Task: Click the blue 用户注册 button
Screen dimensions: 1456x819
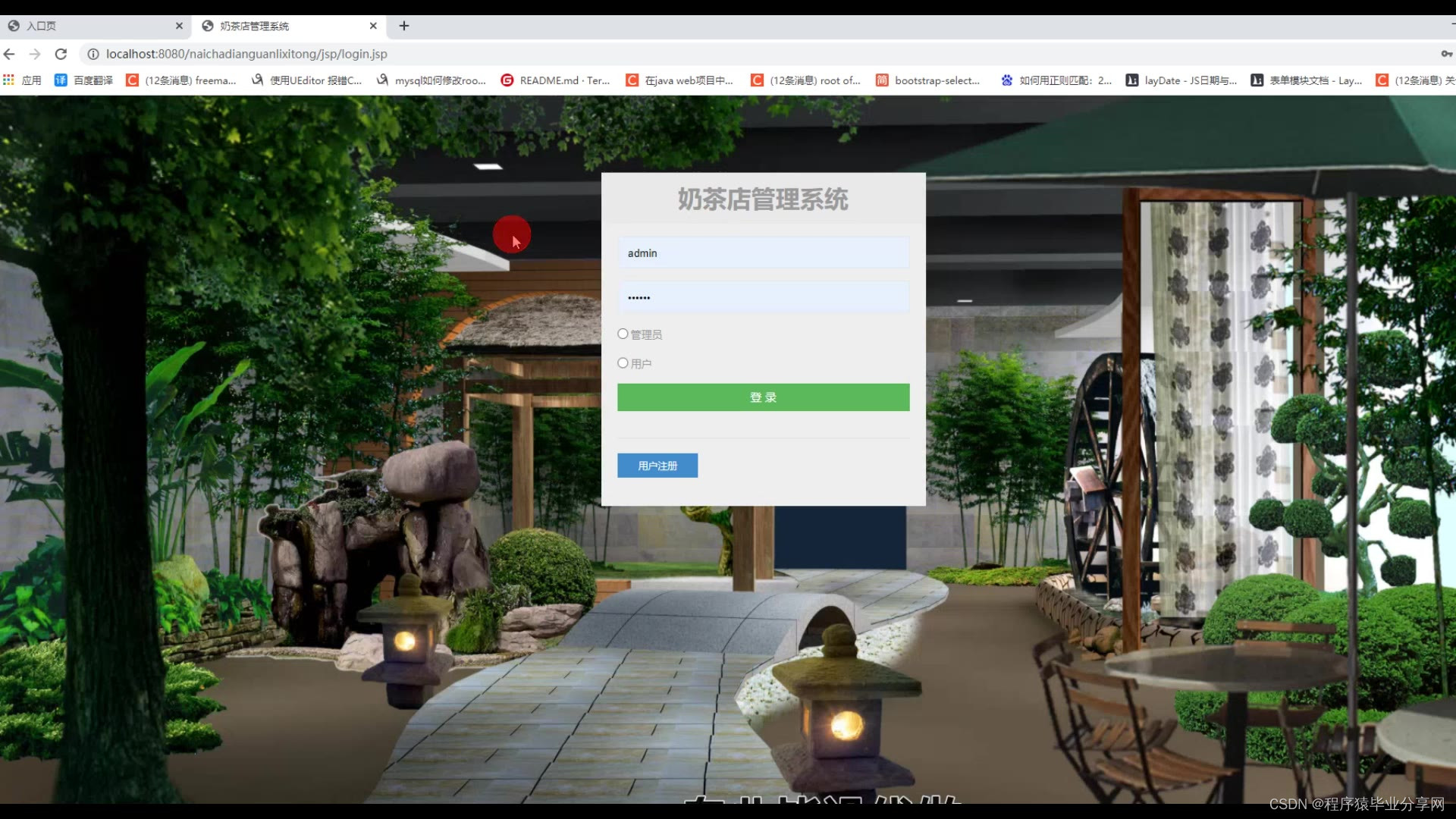Action: [x=657, y=466]
